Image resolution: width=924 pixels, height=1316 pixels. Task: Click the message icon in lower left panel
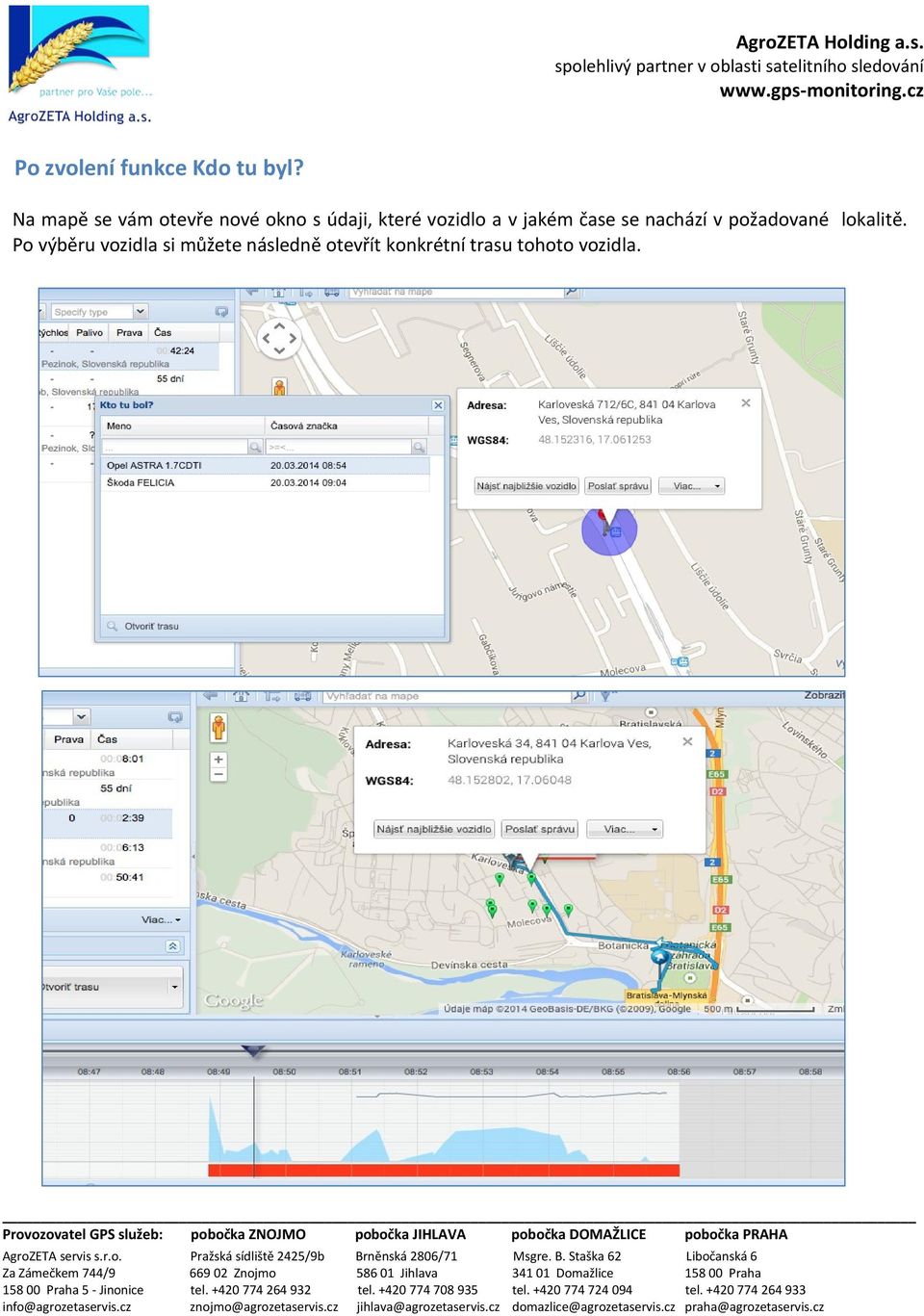(175, 717)
